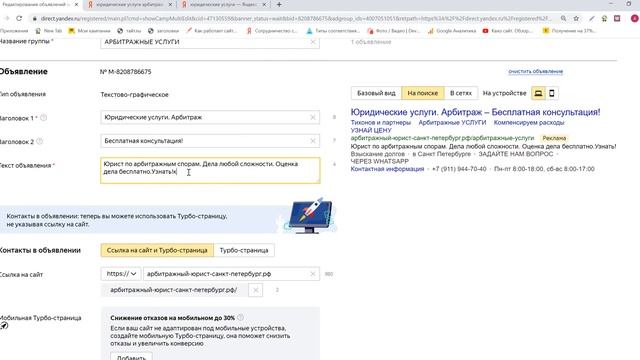Click the zoom magnifier icon in the address bar

pyautogui.click(x=563, y=18)
